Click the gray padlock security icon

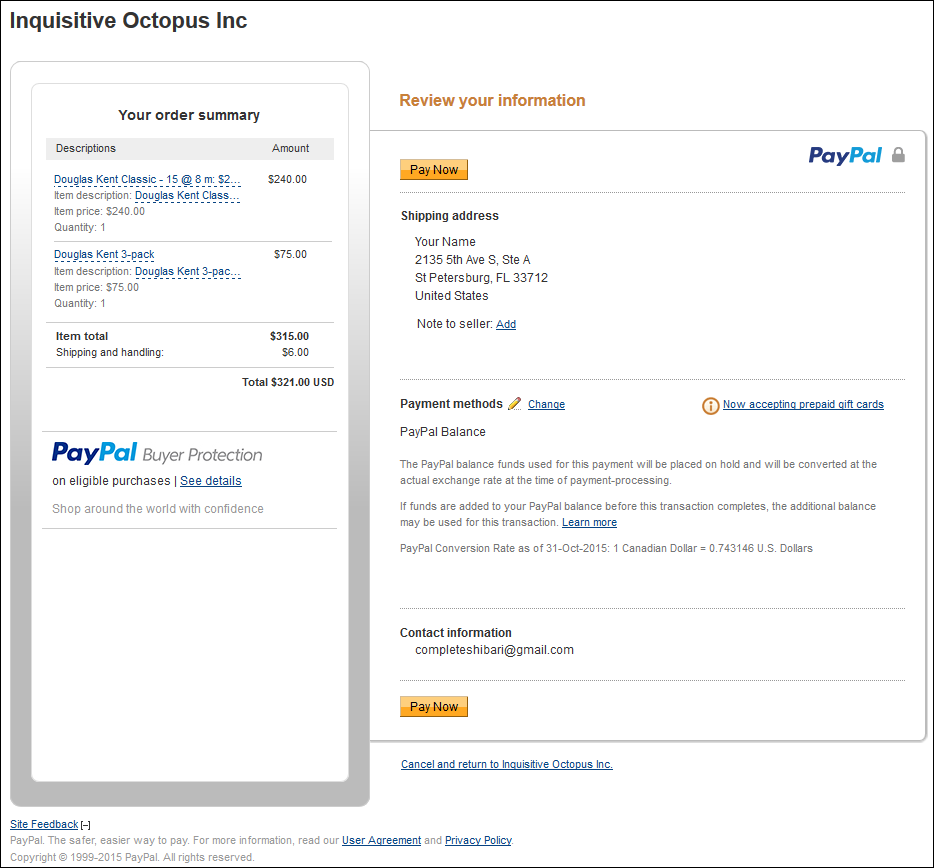coord(898,155)
